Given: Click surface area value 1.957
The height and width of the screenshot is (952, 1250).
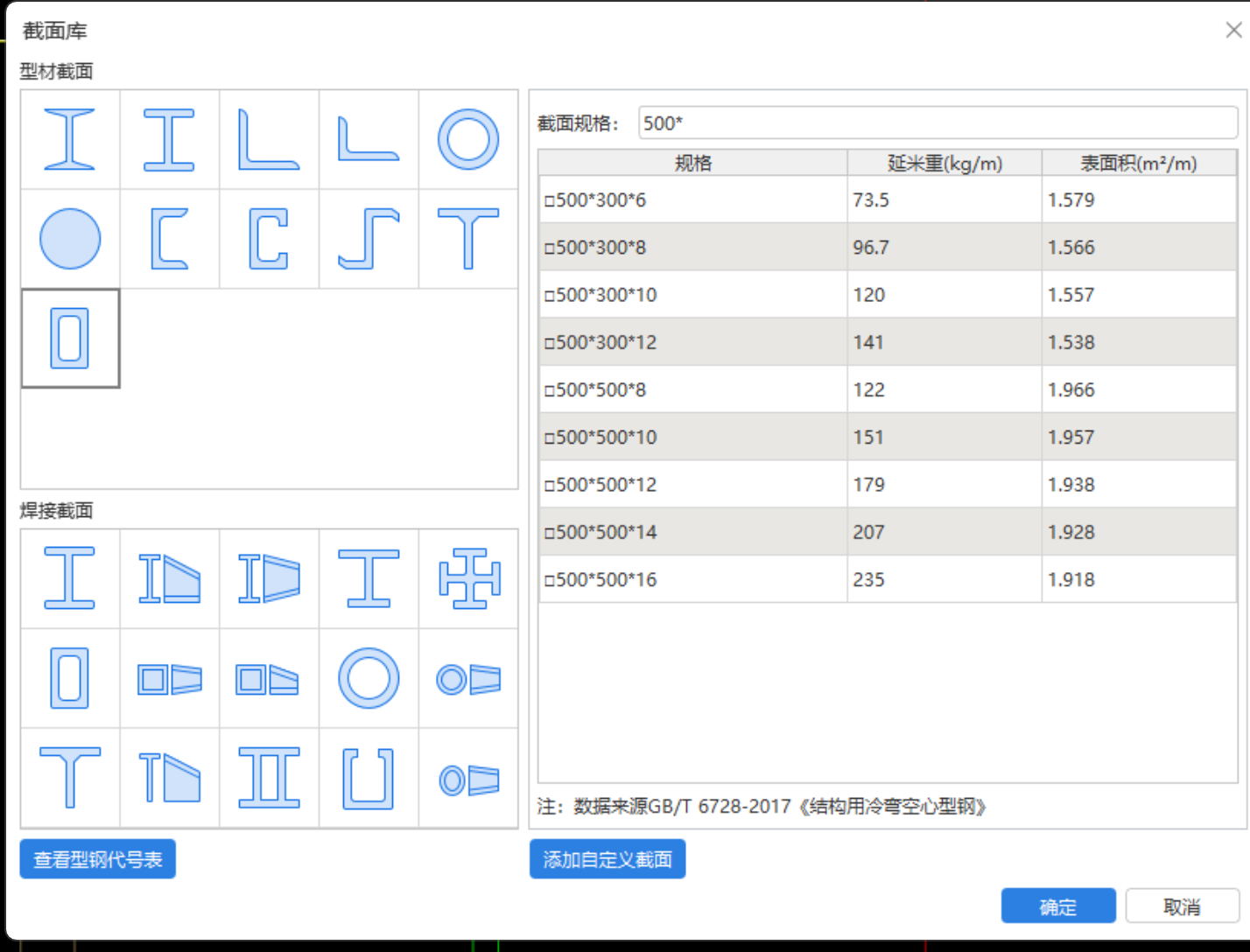Looking at the screenshot, I should [1071, 437].
